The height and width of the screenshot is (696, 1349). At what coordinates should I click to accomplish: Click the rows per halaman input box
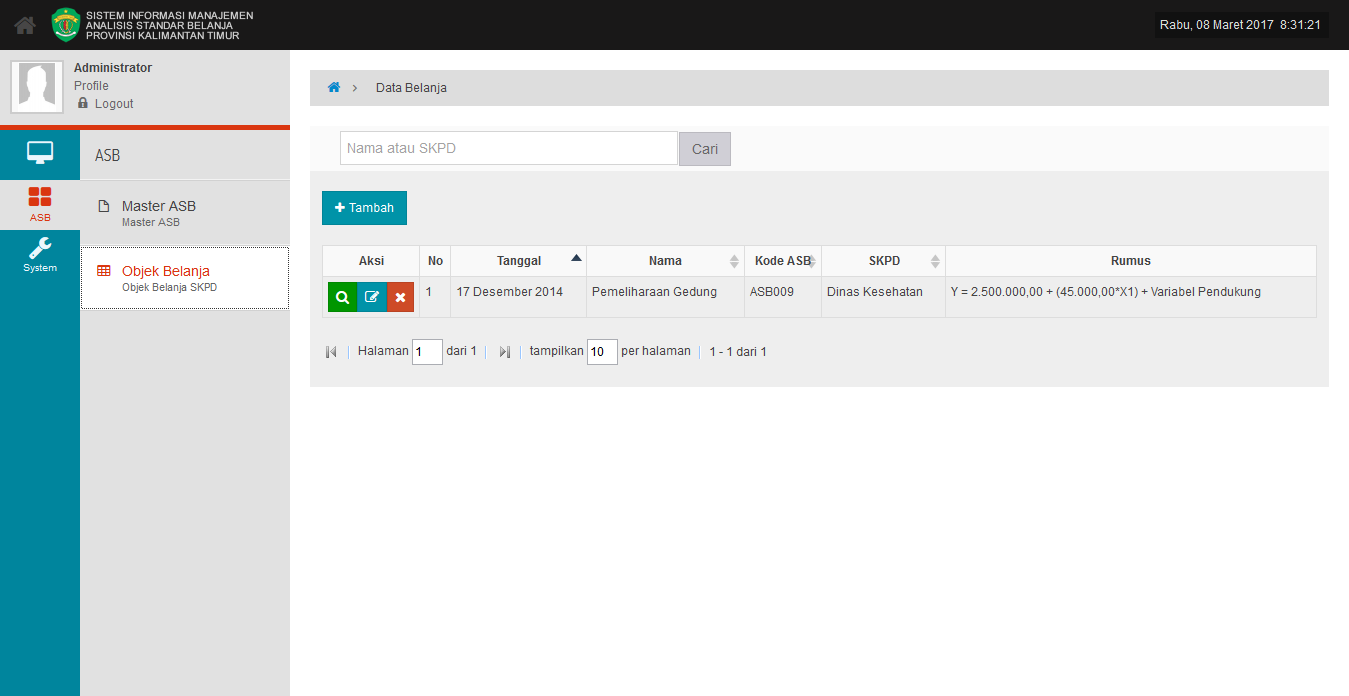click(602, 352)
